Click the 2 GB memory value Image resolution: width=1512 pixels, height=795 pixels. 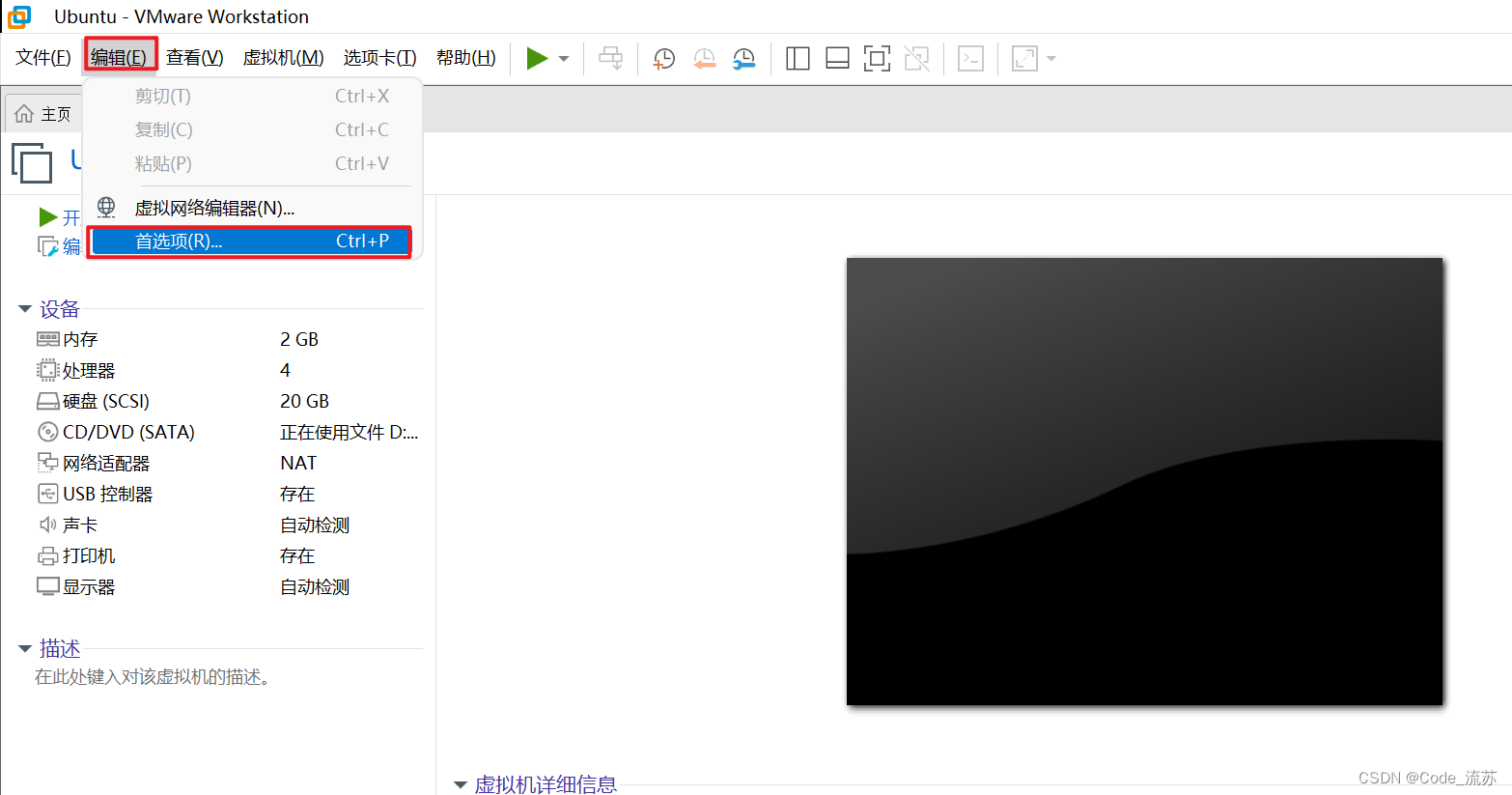299,339
